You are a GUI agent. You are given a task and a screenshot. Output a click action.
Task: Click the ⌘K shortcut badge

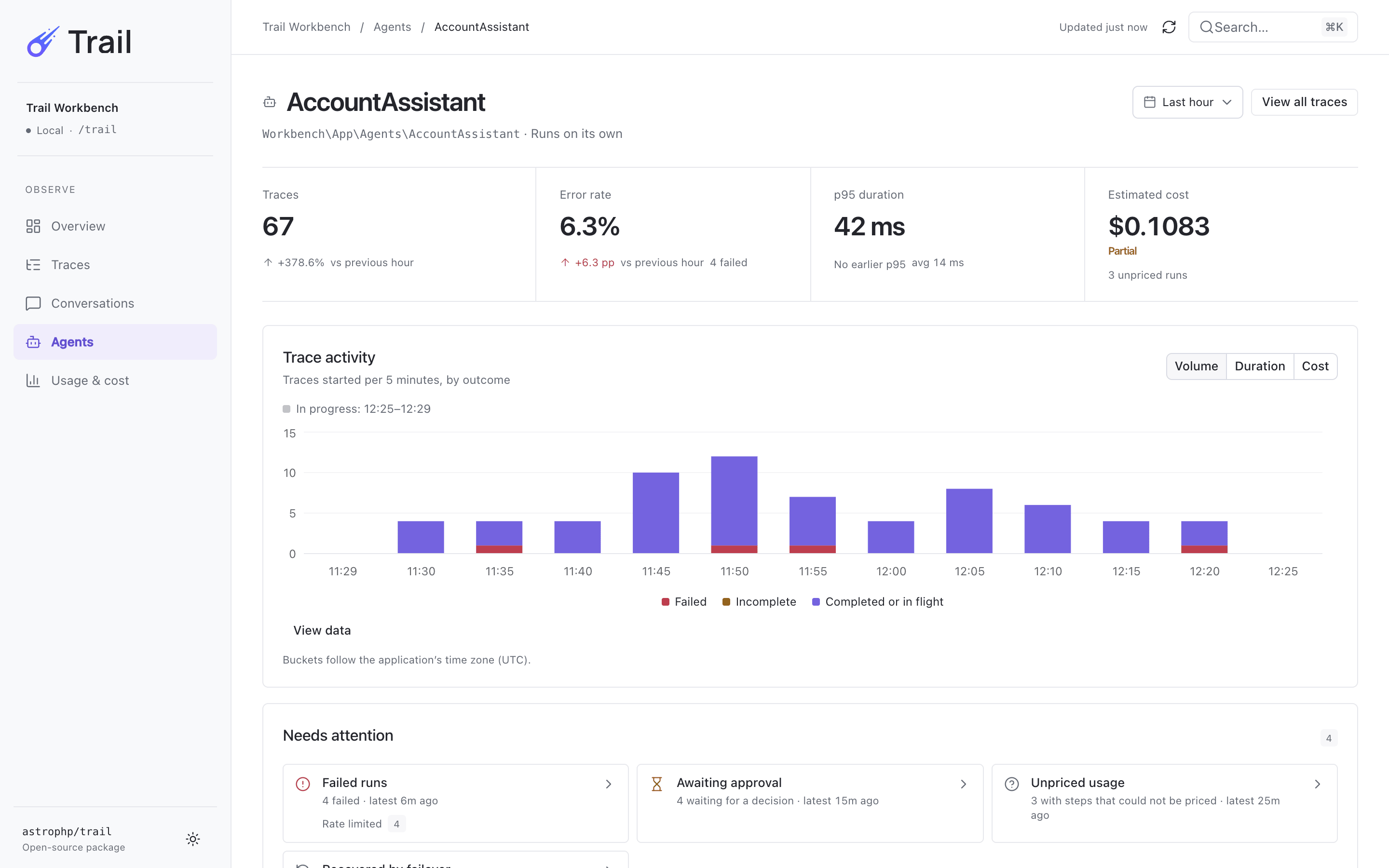(1334, 27)
